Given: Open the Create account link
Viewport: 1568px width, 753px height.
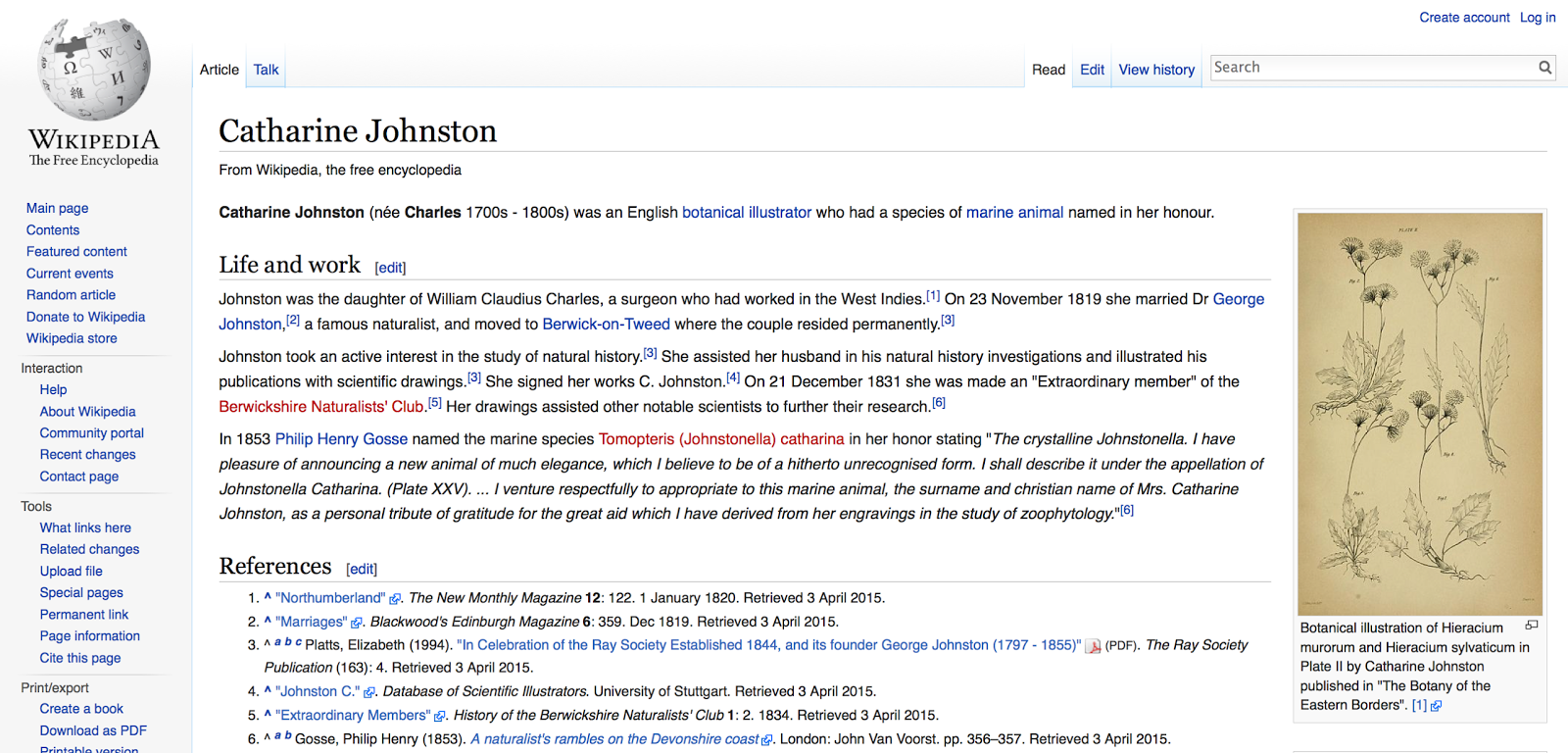Looking at the screenshot, I should pyautogui.click(x=1464, y=18).
